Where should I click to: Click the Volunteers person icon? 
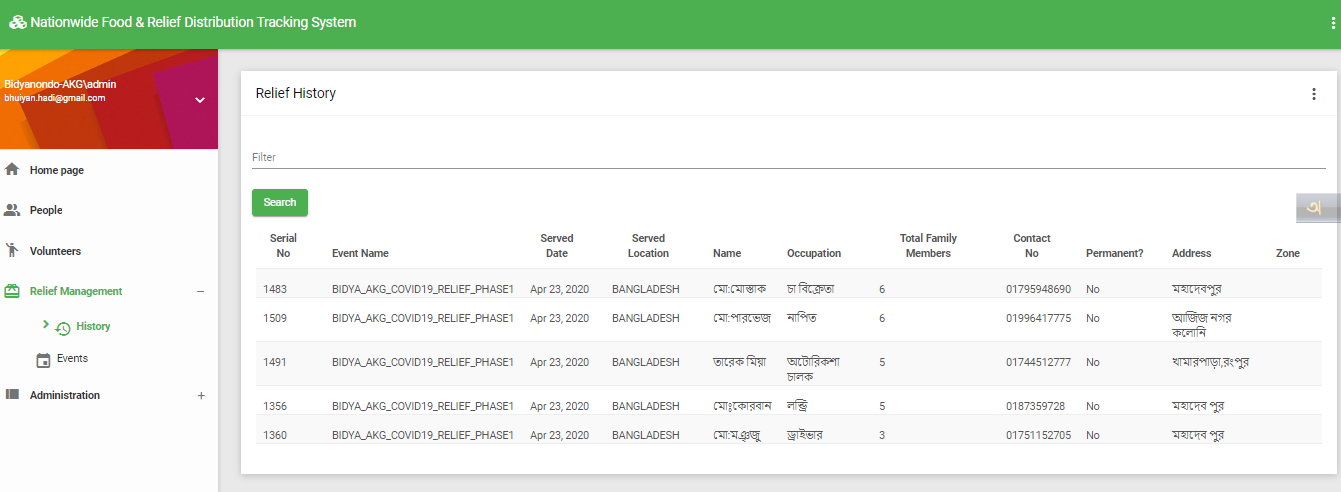[13, 251]
